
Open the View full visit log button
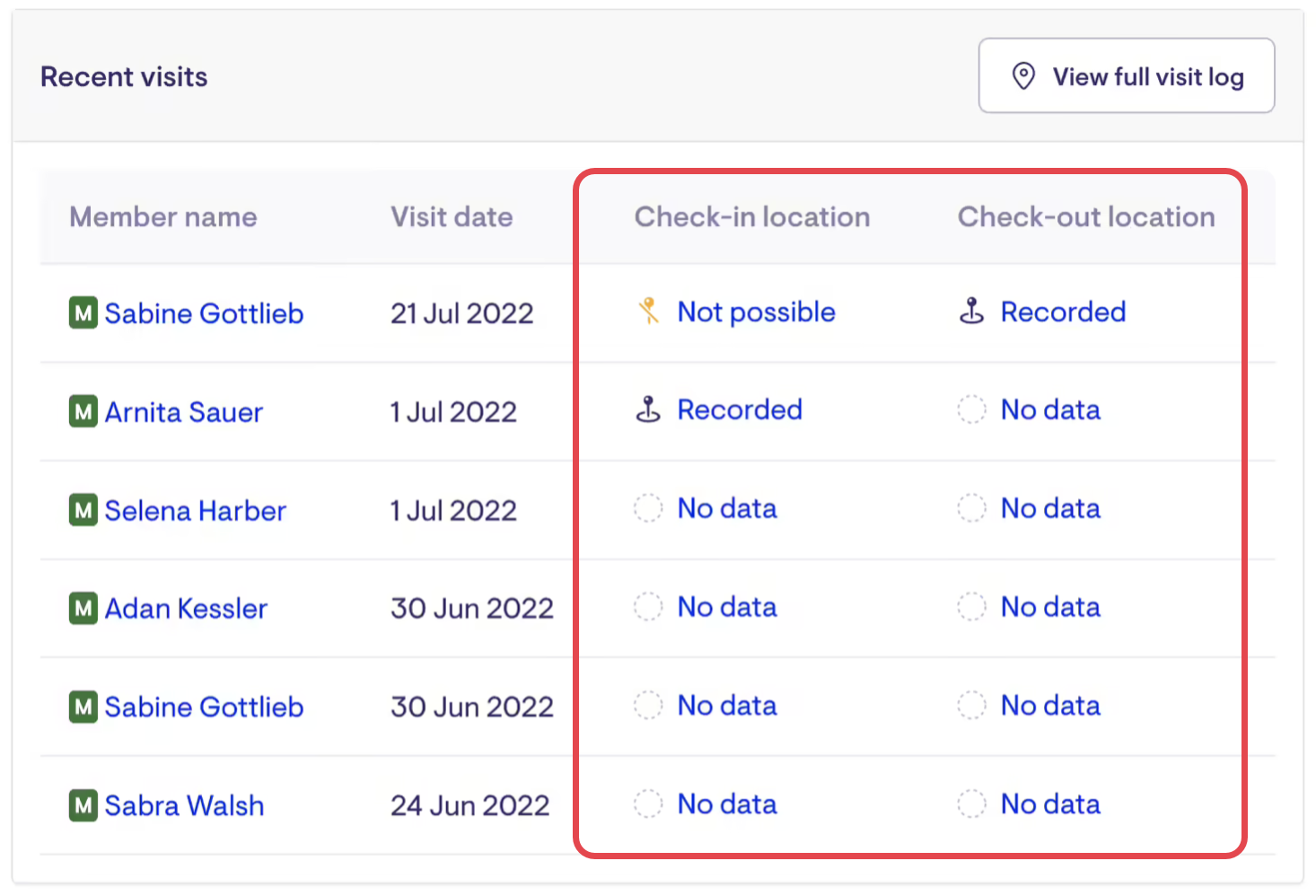click(1127, 76)
